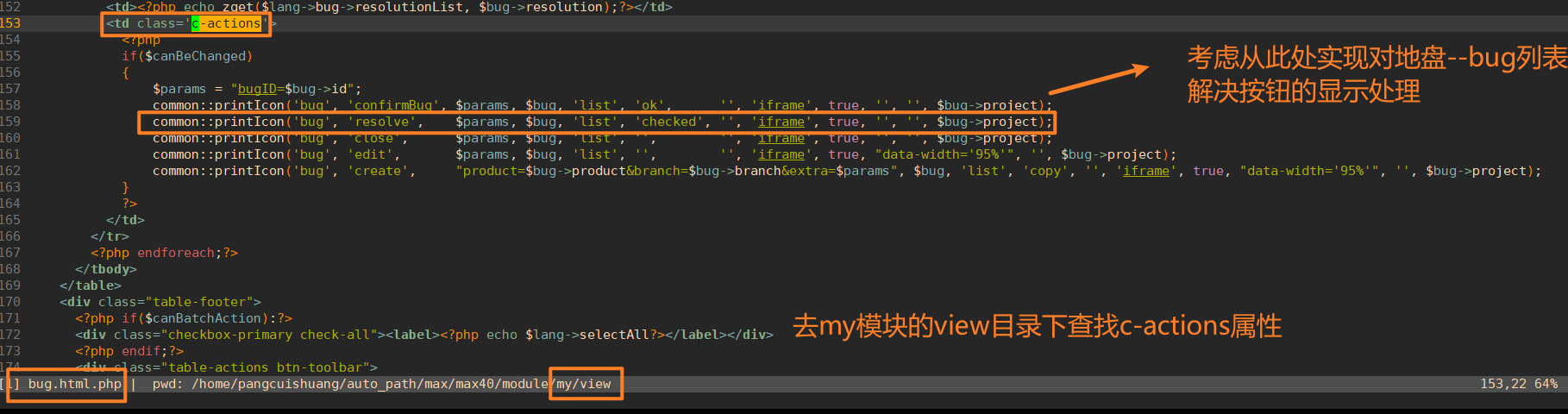Click line number 162 in the gutter
The image size is (1568, 414).
click(x=10, y=171)
